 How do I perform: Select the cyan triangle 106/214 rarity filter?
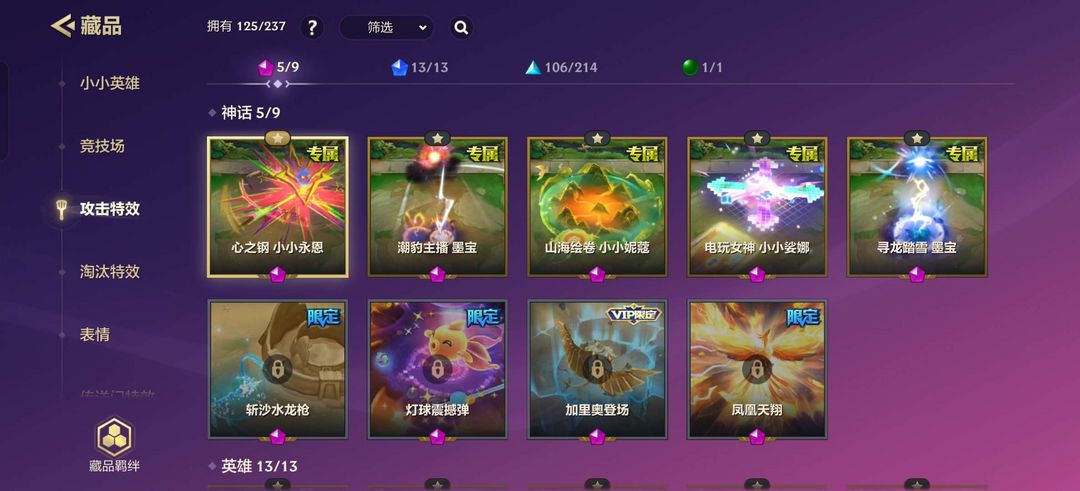tap(561, 67)
